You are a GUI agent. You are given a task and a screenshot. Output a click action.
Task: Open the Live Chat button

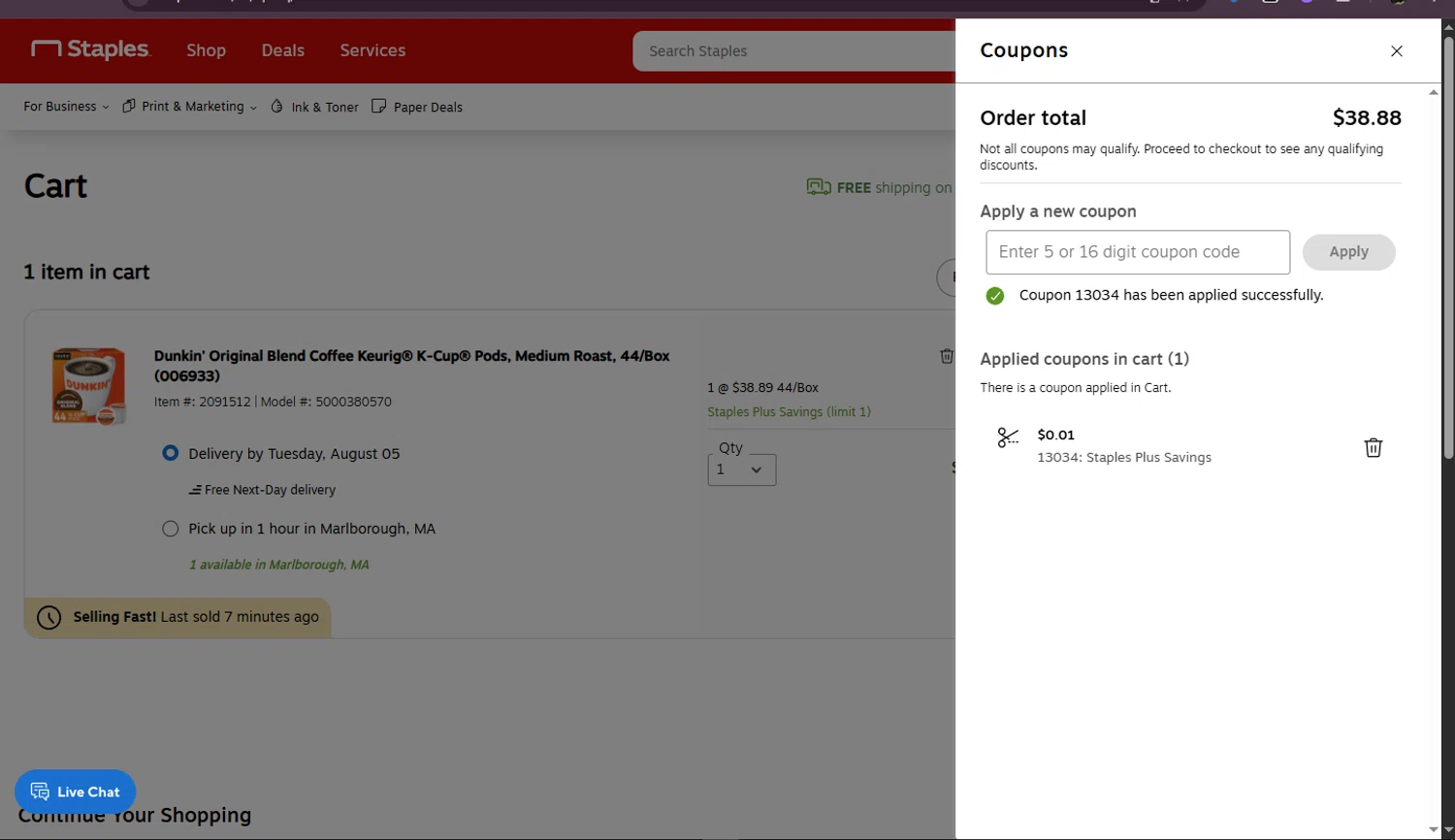(75, 792)
